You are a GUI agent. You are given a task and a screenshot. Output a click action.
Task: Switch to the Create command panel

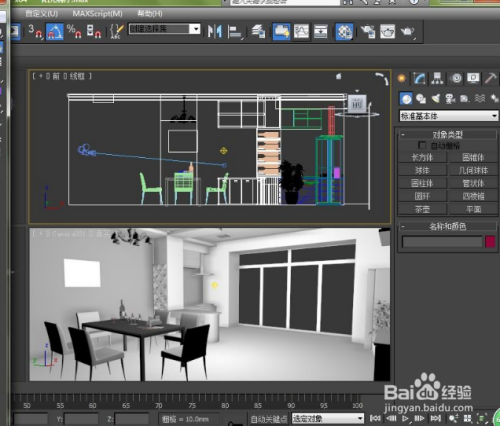click(x=402, y=78)
